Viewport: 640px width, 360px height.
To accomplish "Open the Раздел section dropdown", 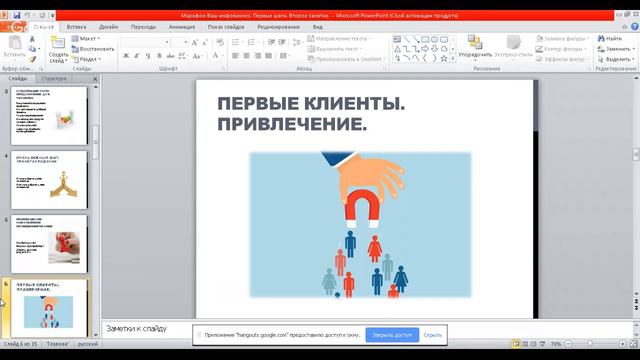I will pos(87,59).
